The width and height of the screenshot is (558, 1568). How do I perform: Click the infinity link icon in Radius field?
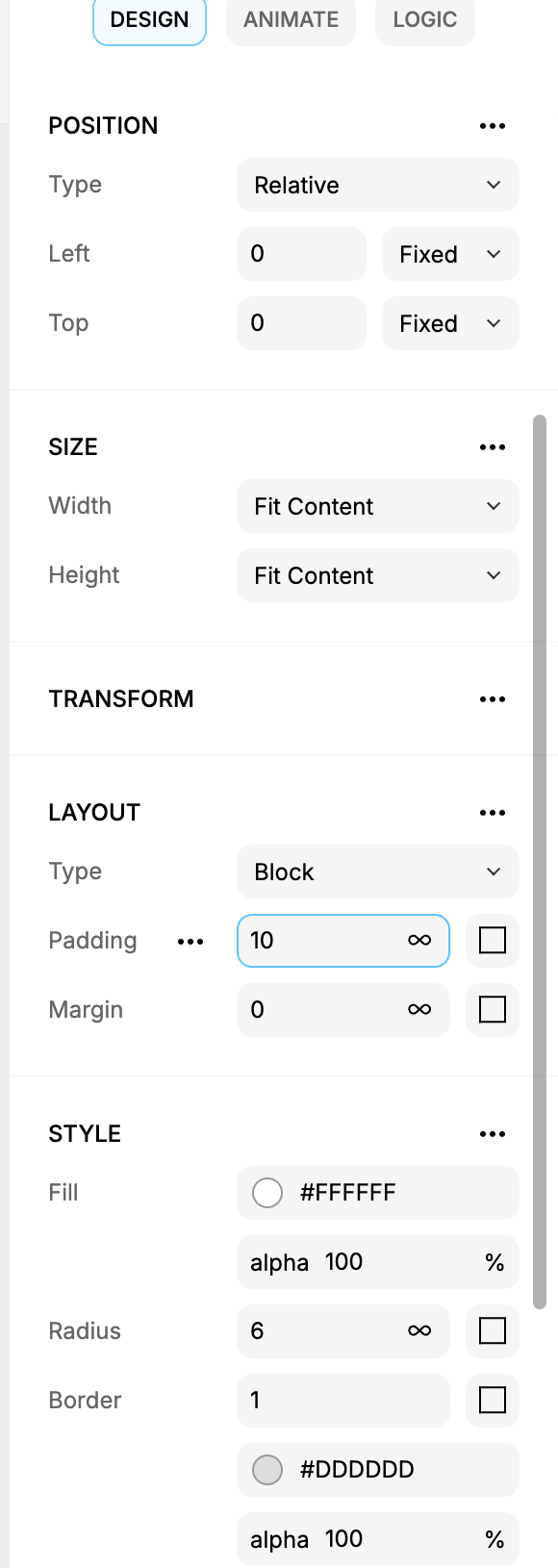coord(419,1331)
